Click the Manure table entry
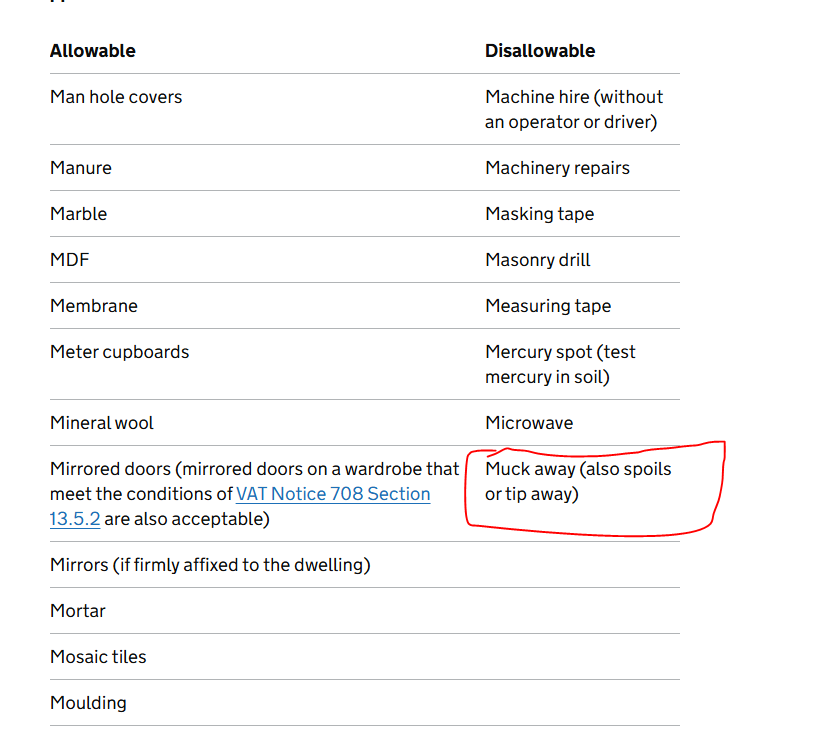824x756 pixels. coord(81,168)
